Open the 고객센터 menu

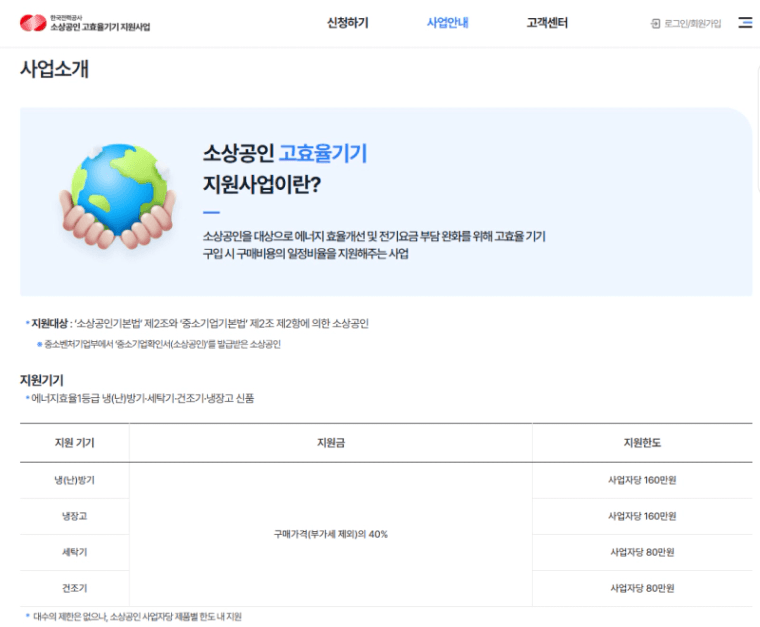[x=547, y=23]
